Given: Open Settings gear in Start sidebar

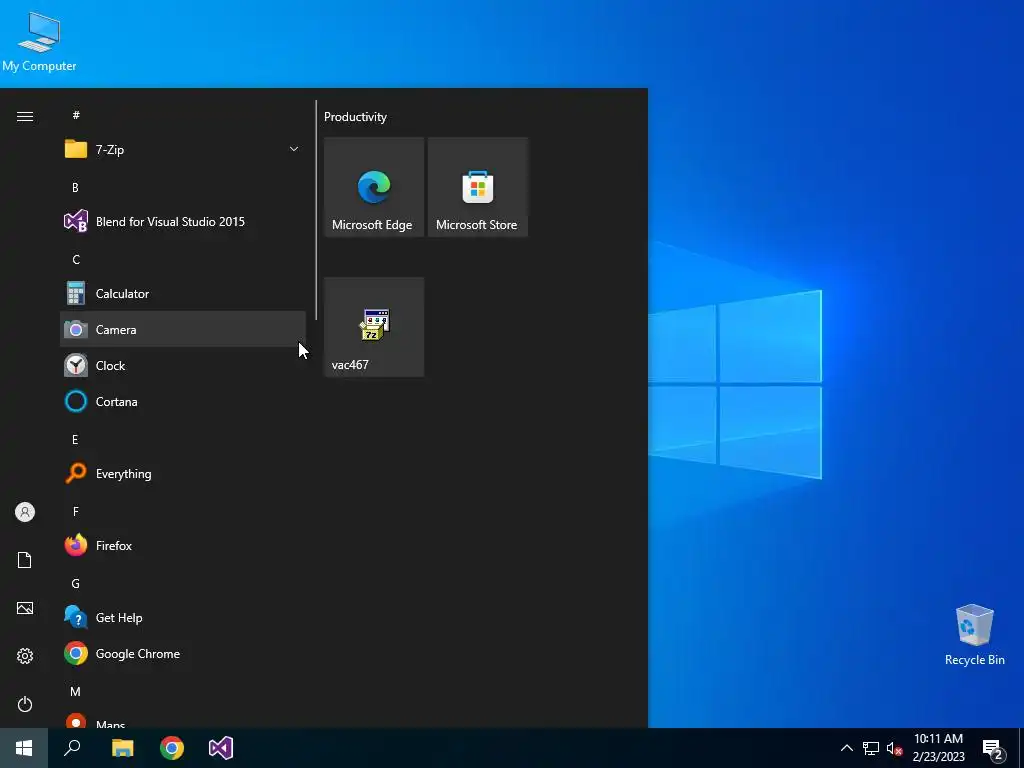Looking at the screenshot, I should 25,656.
